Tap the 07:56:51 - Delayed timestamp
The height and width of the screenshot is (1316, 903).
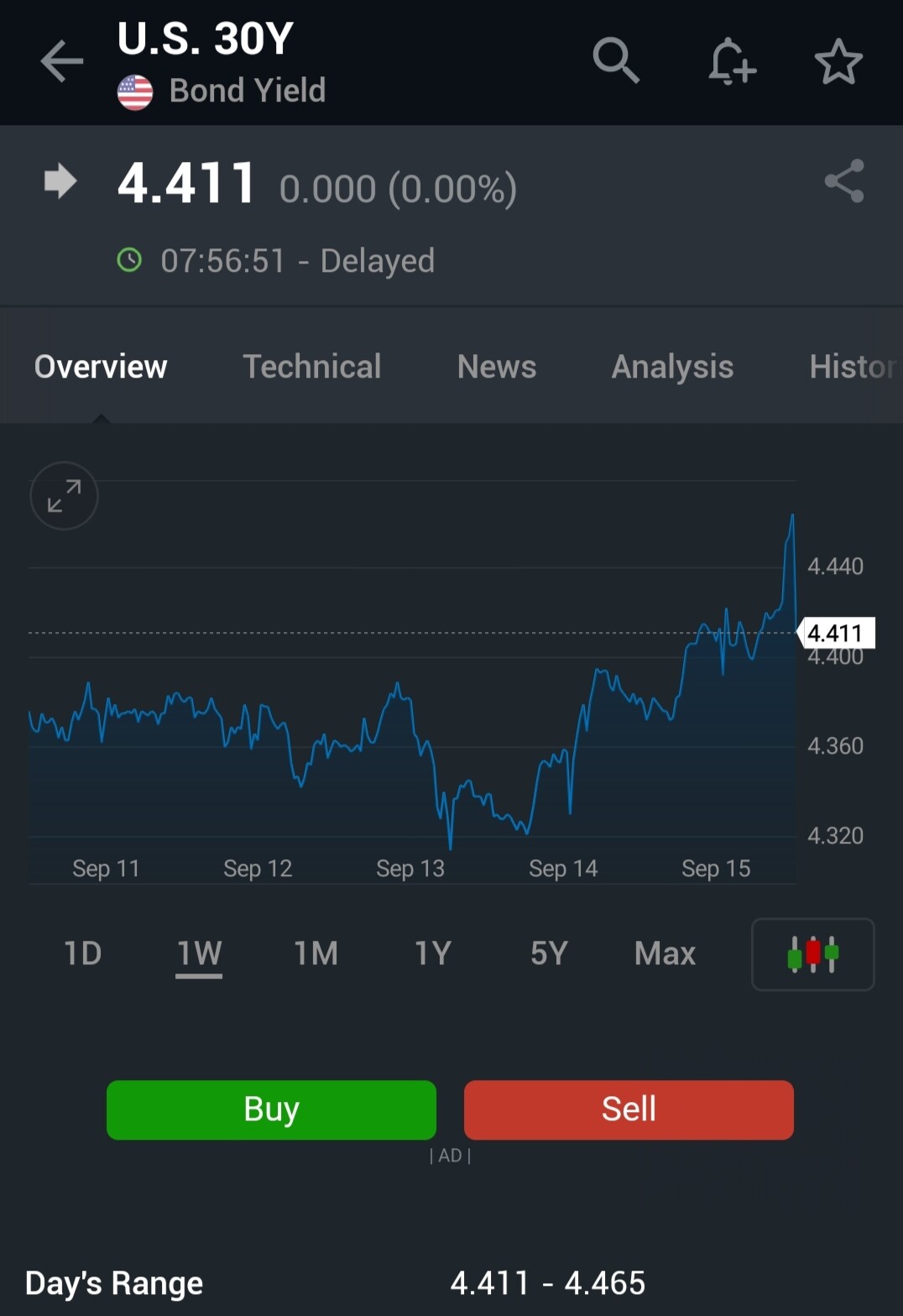298,261
